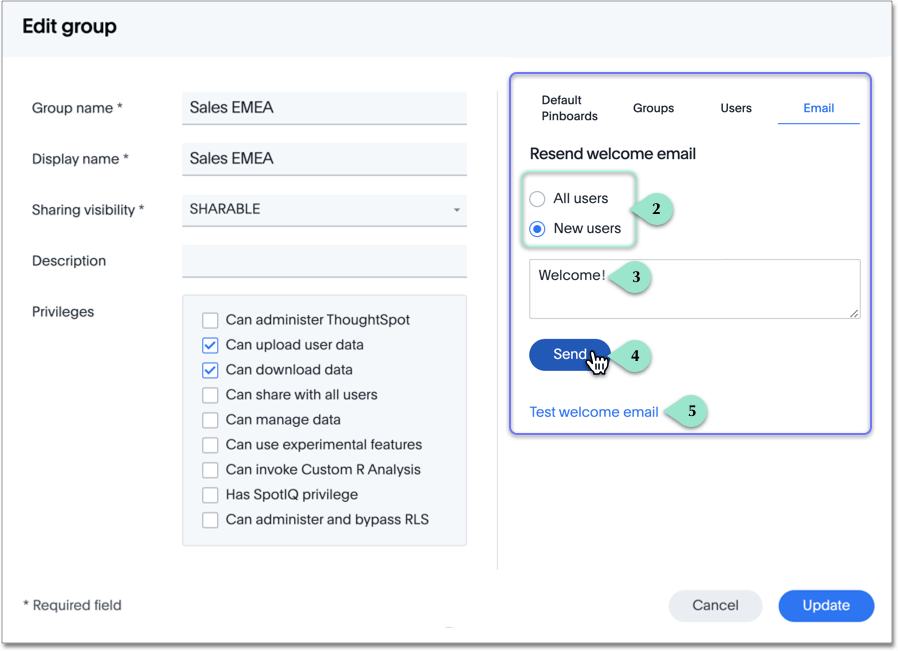Enable Can invoke Custom R Analysis
898x651 pixels.
click(210, 470)
